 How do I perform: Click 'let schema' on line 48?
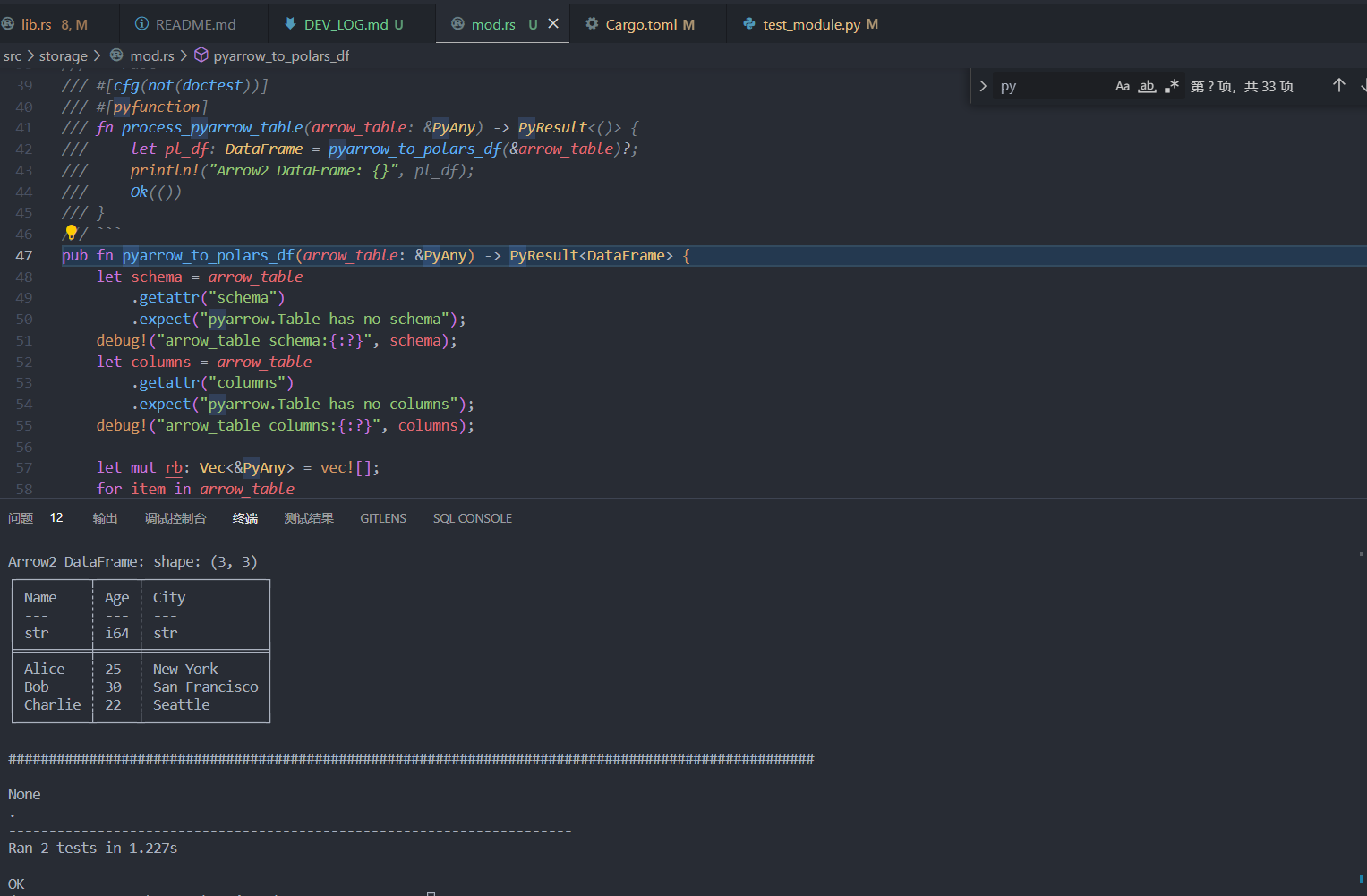tap(139, 277)
